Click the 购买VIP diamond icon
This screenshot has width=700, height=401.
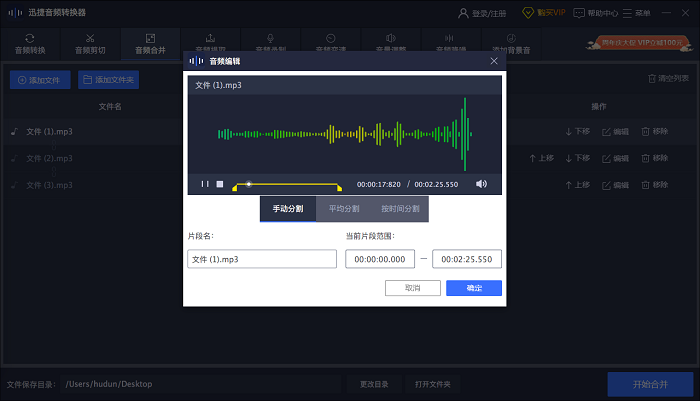(528, 13)
